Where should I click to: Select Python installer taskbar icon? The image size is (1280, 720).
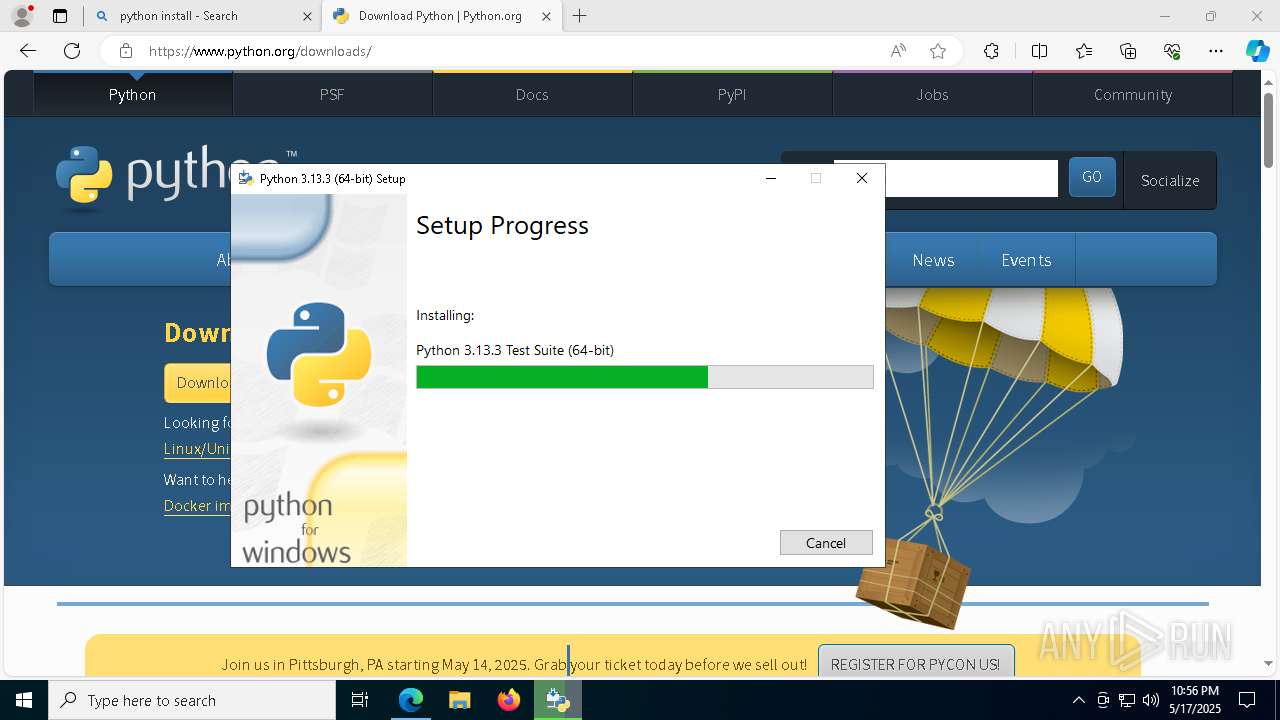pos(558,700)
